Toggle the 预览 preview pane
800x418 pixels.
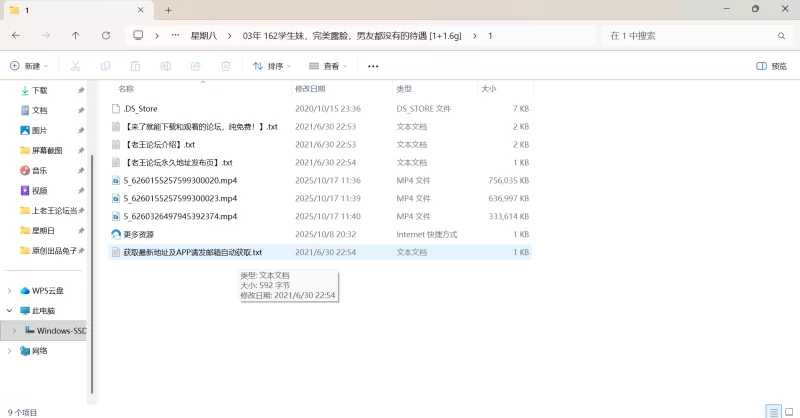pyautogui.click(x=771, y=66)
